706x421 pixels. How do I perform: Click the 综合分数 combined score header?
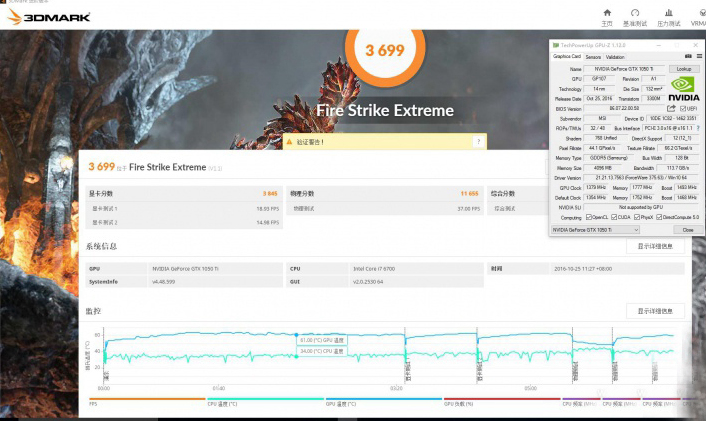click(503, 194)
